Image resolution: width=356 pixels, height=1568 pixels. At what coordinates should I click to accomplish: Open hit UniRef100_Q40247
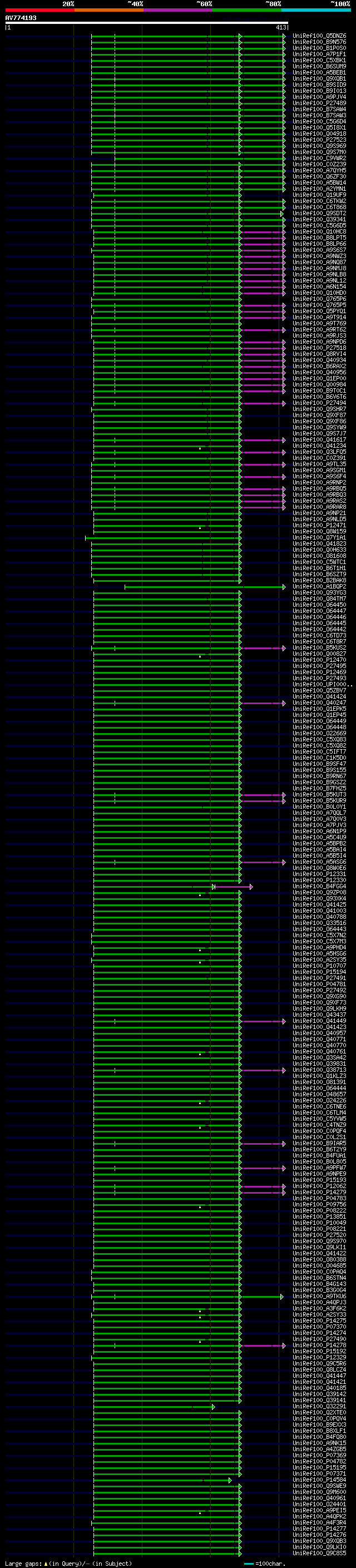[x=319, y=703]
